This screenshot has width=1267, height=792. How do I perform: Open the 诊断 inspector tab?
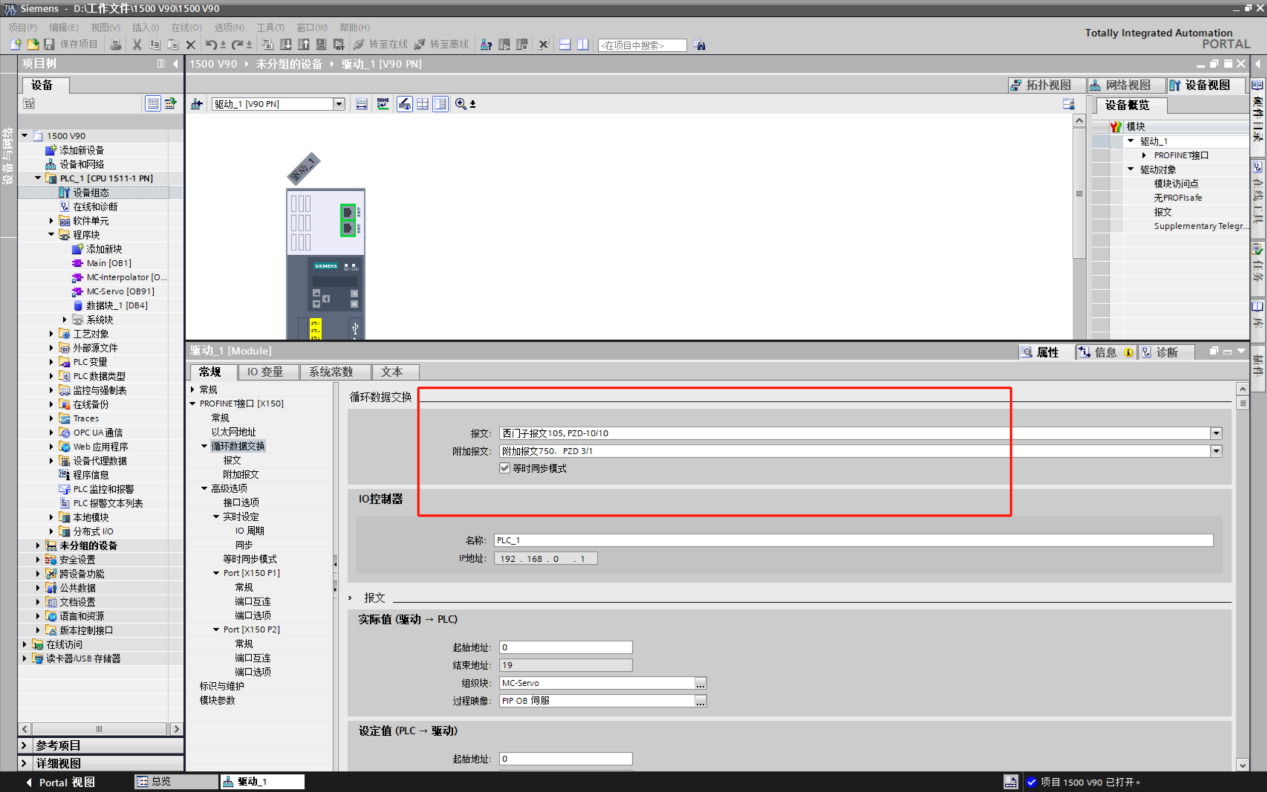[1166, 352]
